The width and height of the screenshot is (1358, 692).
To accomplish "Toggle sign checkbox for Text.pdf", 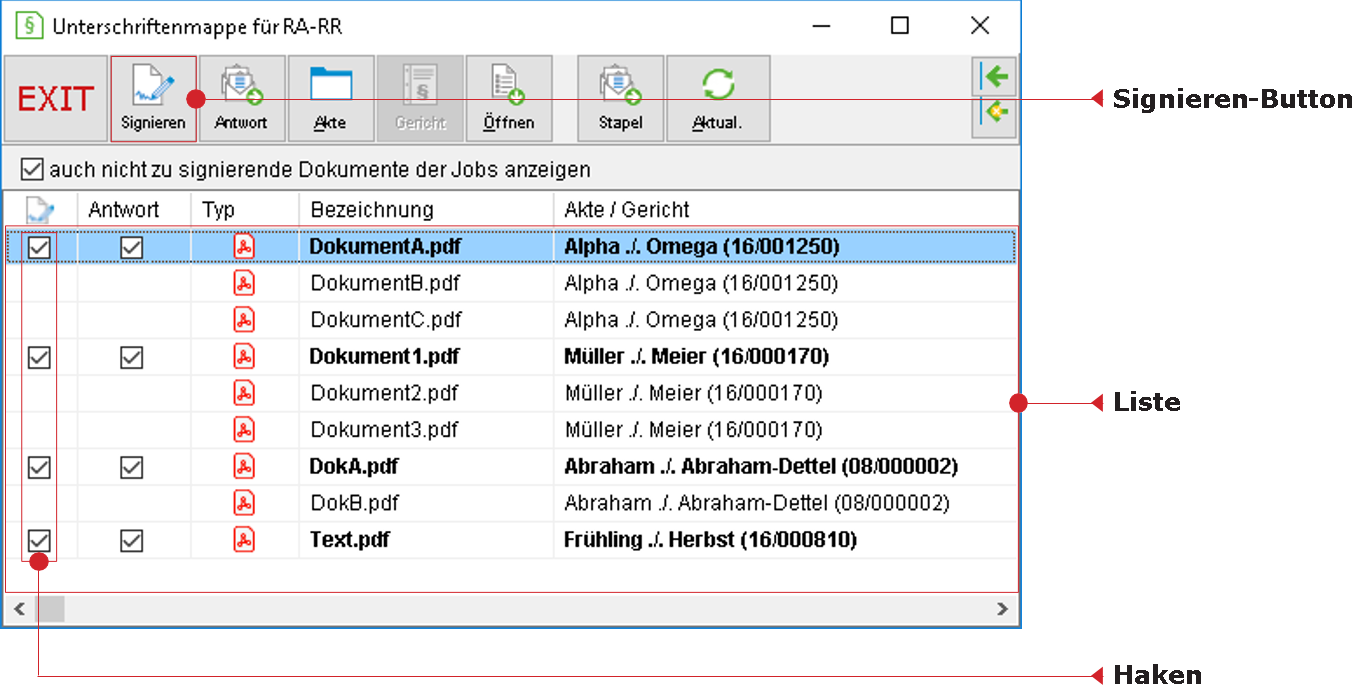I will tap(39, 541).
